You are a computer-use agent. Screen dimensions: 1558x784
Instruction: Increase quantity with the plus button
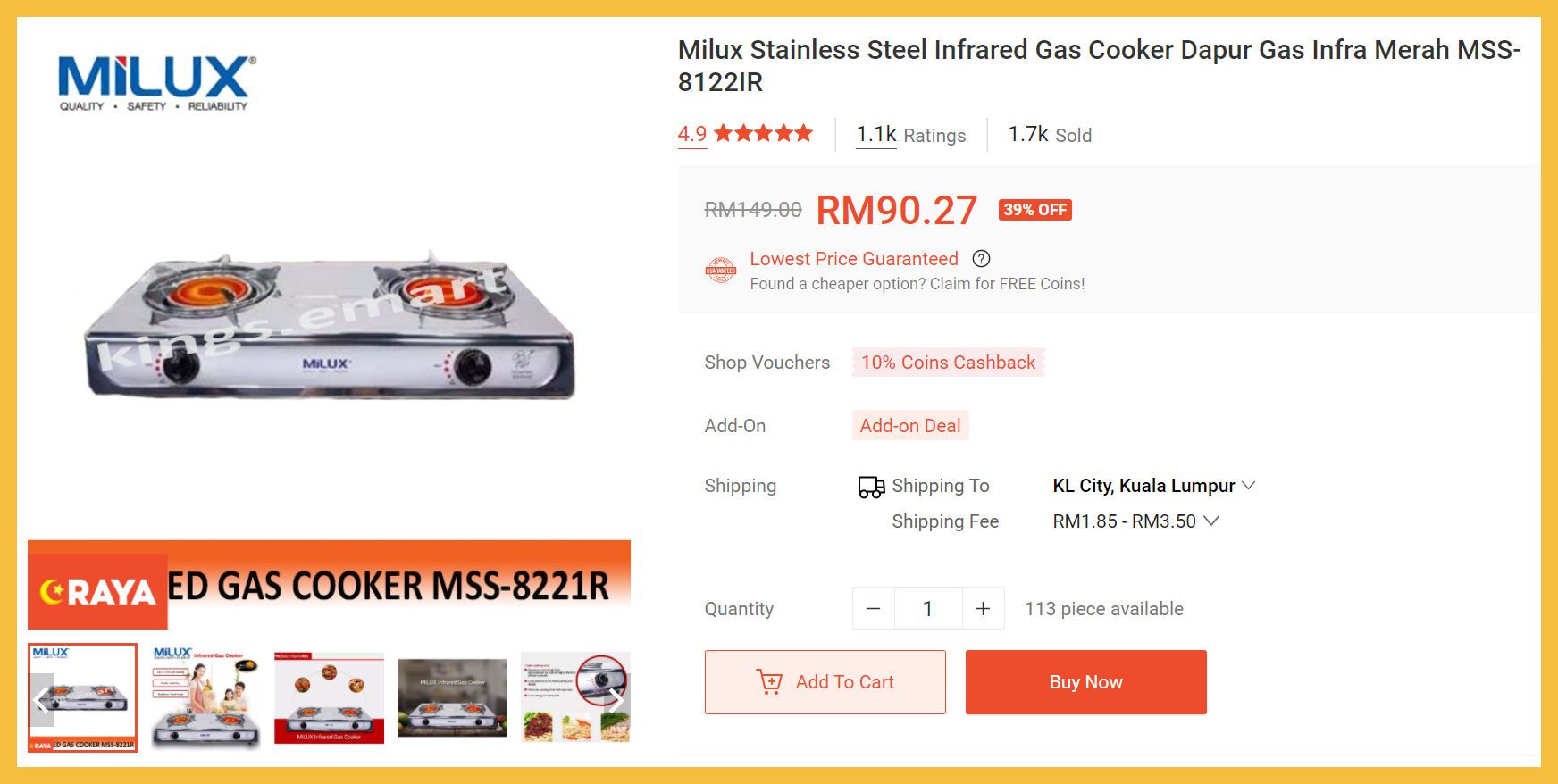983,609
